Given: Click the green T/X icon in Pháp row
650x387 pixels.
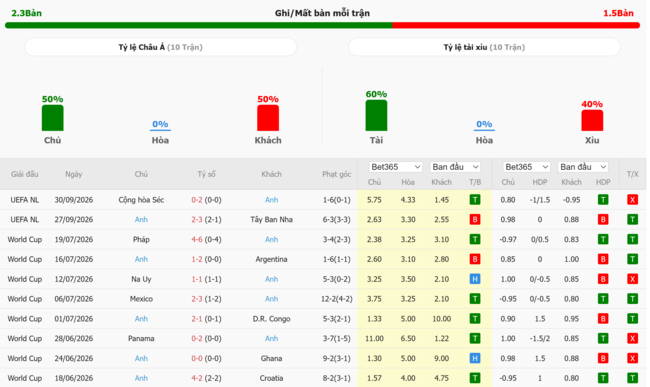Looking at the screenshot, I should click(632, 239).
